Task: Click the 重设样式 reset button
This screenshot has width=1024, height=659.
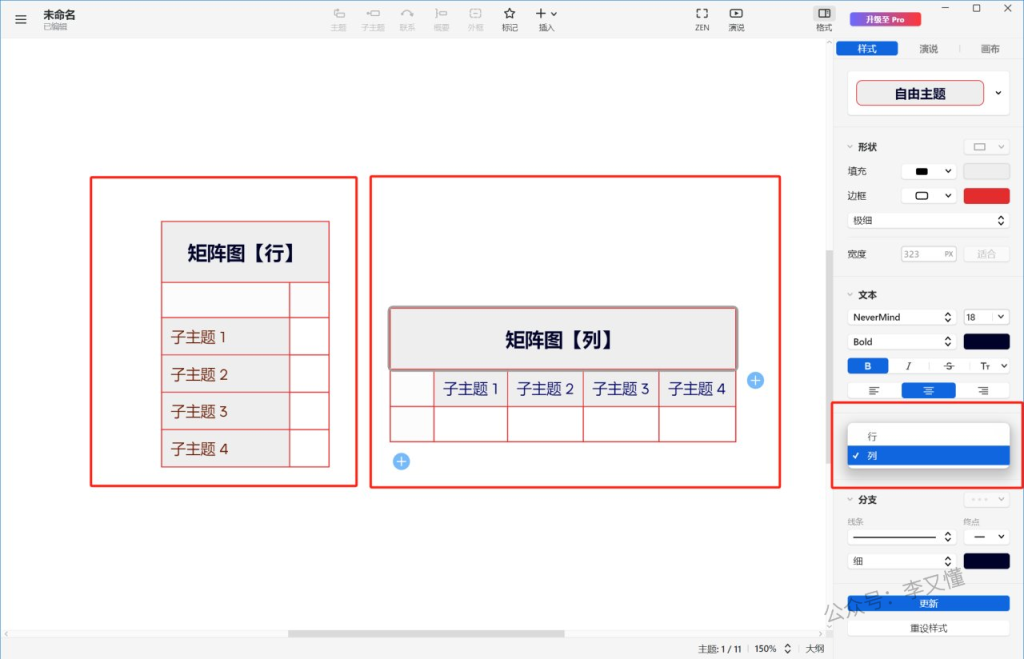Action: (928, 628)
